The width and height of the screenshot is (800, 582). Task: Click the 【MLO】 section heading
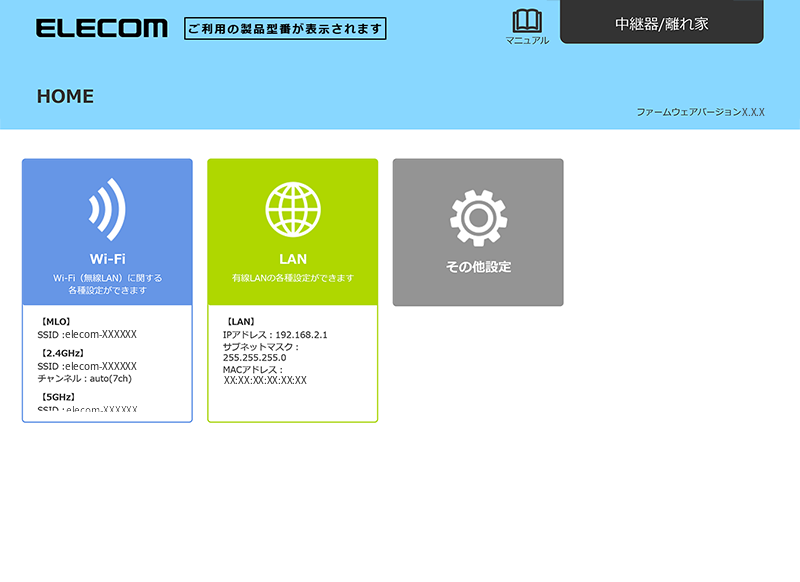click(56, 322)
